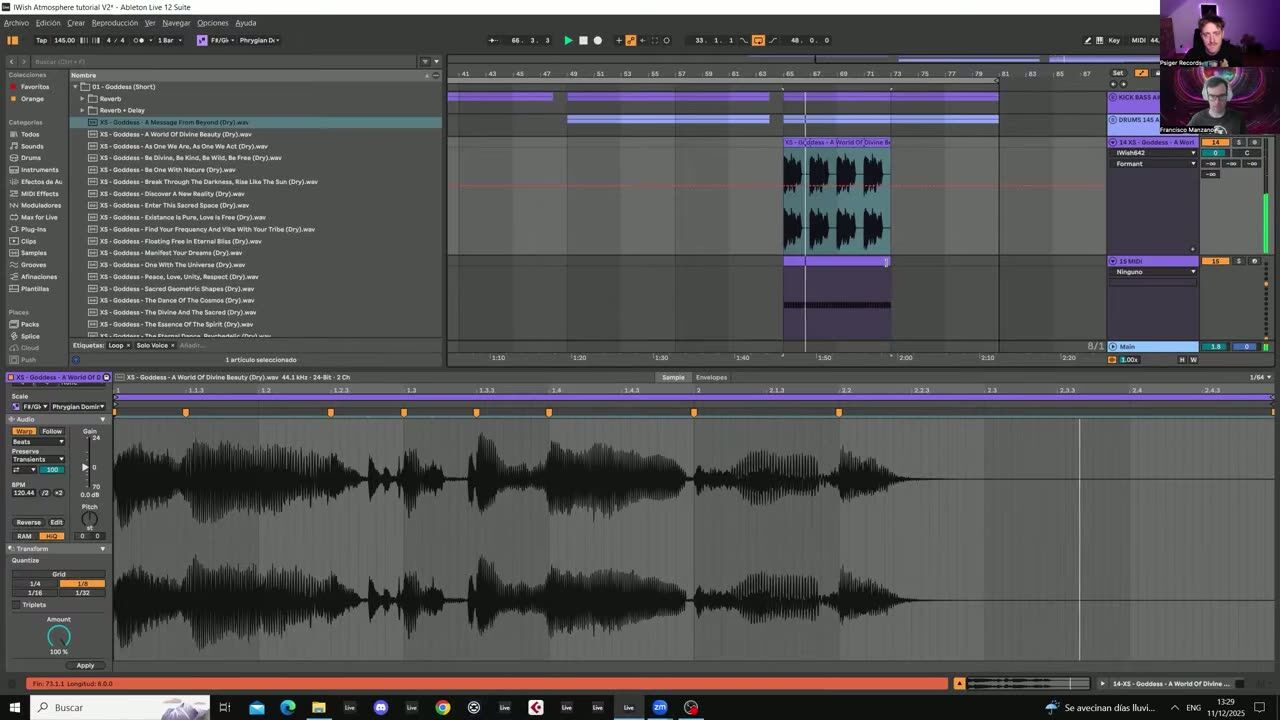Click the Follow button in clip view
The height and width of the screenshot is (720, 1280).
coord(52,431)
